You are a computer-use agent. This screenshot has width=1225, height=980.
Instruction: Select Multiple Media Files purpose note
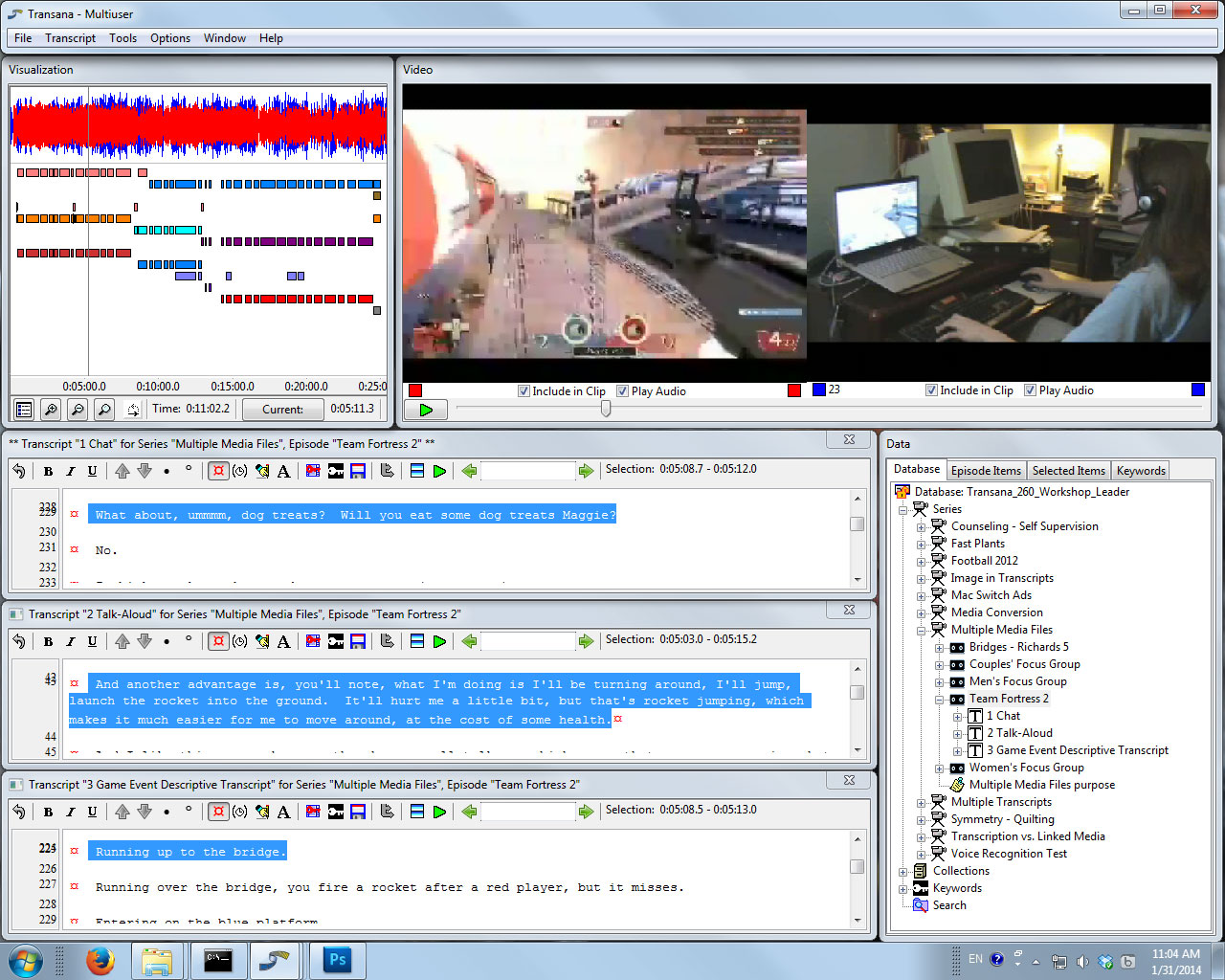click(1041, 785)
